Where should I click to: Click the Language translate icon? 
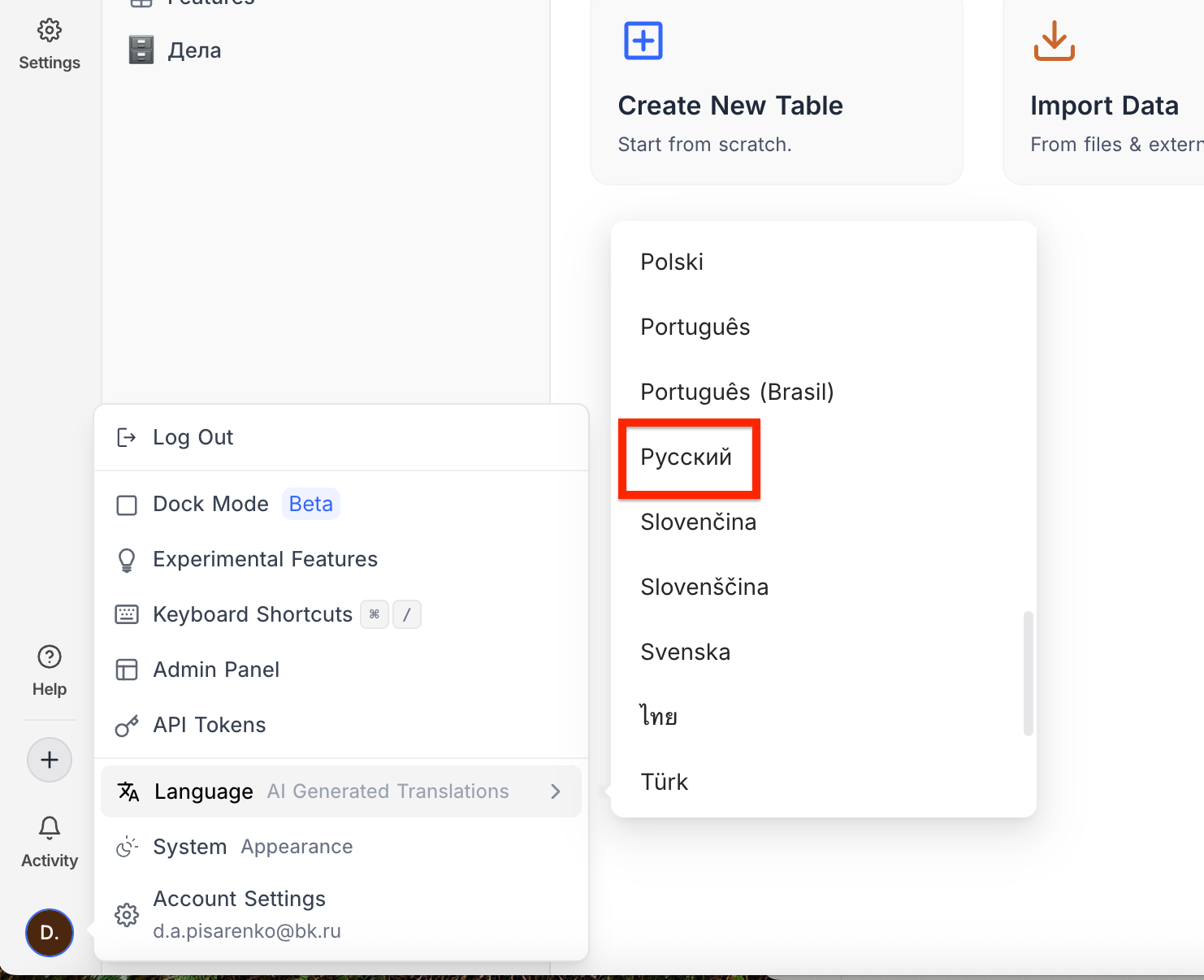(x=128, y=791)
